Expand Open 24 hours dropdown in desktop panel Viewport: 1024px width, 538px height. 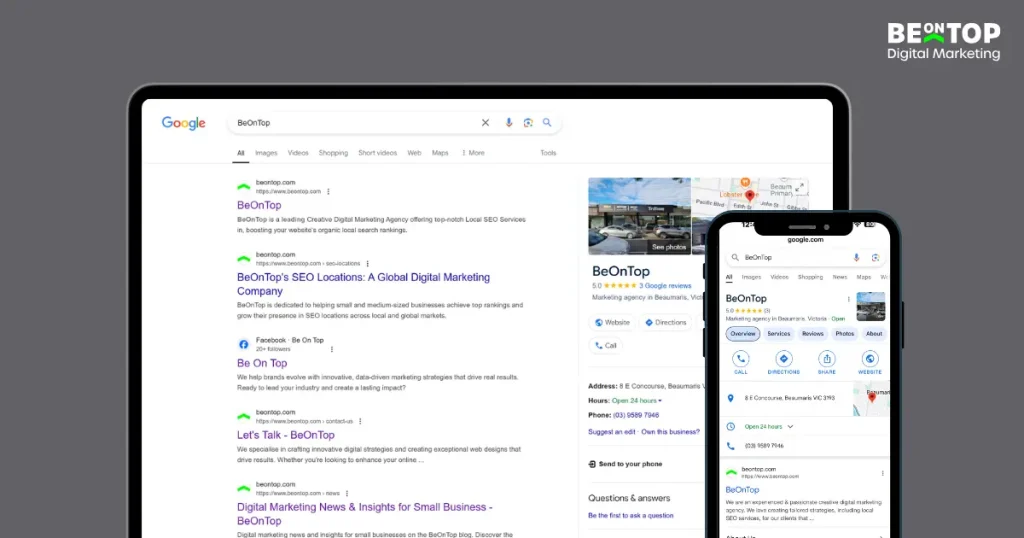click(660, 400)
